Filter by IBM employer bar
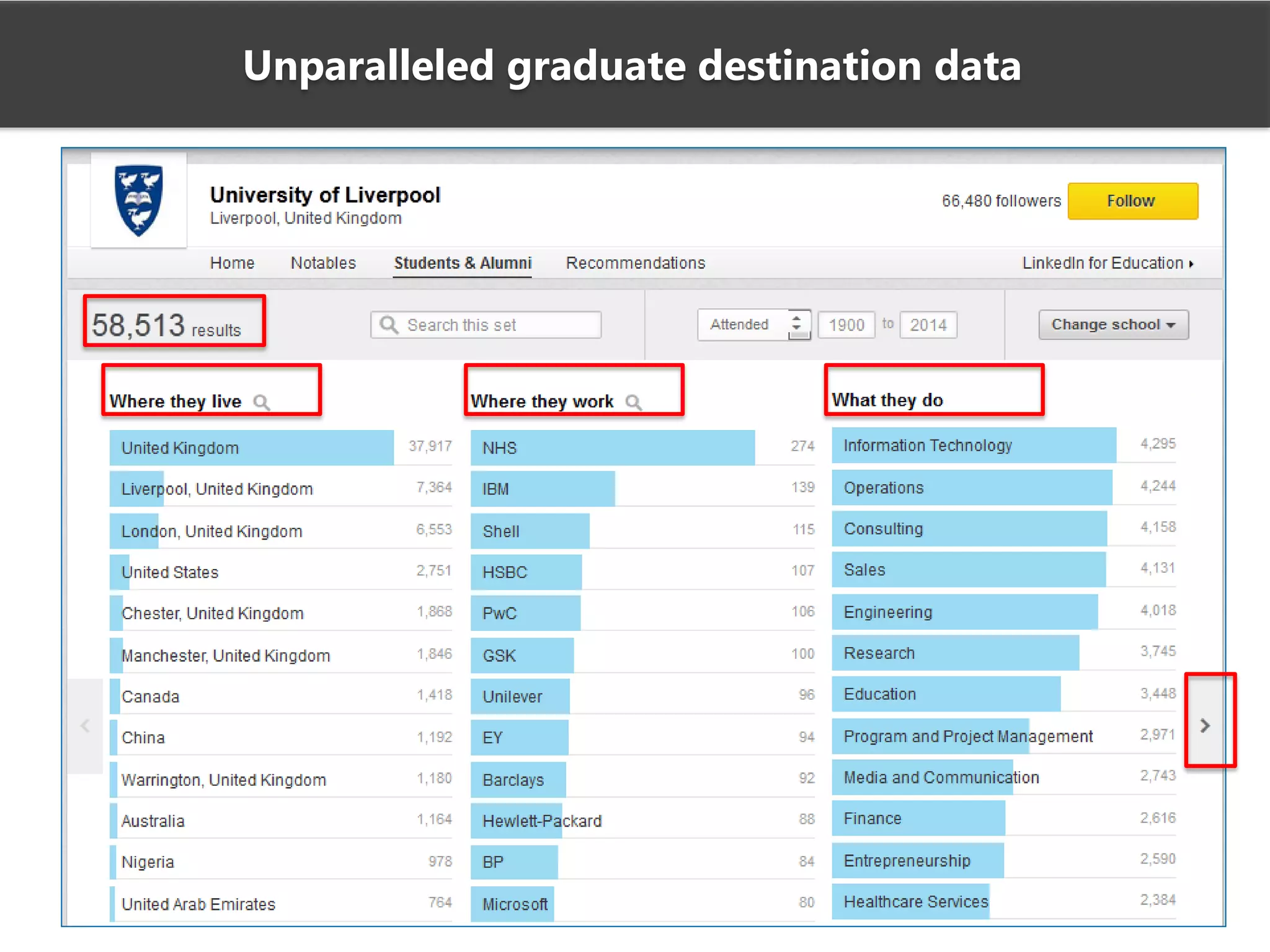1270x952 pixels. 643,489
